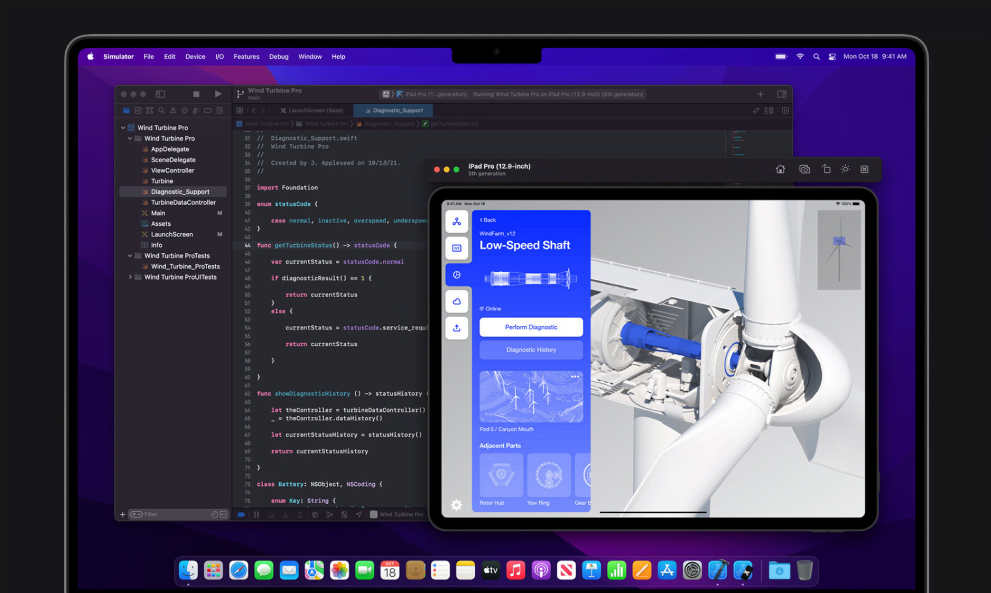Toggle simulator appearance with the brightness icon
991x593 pixels.
[x=846, y=169]
